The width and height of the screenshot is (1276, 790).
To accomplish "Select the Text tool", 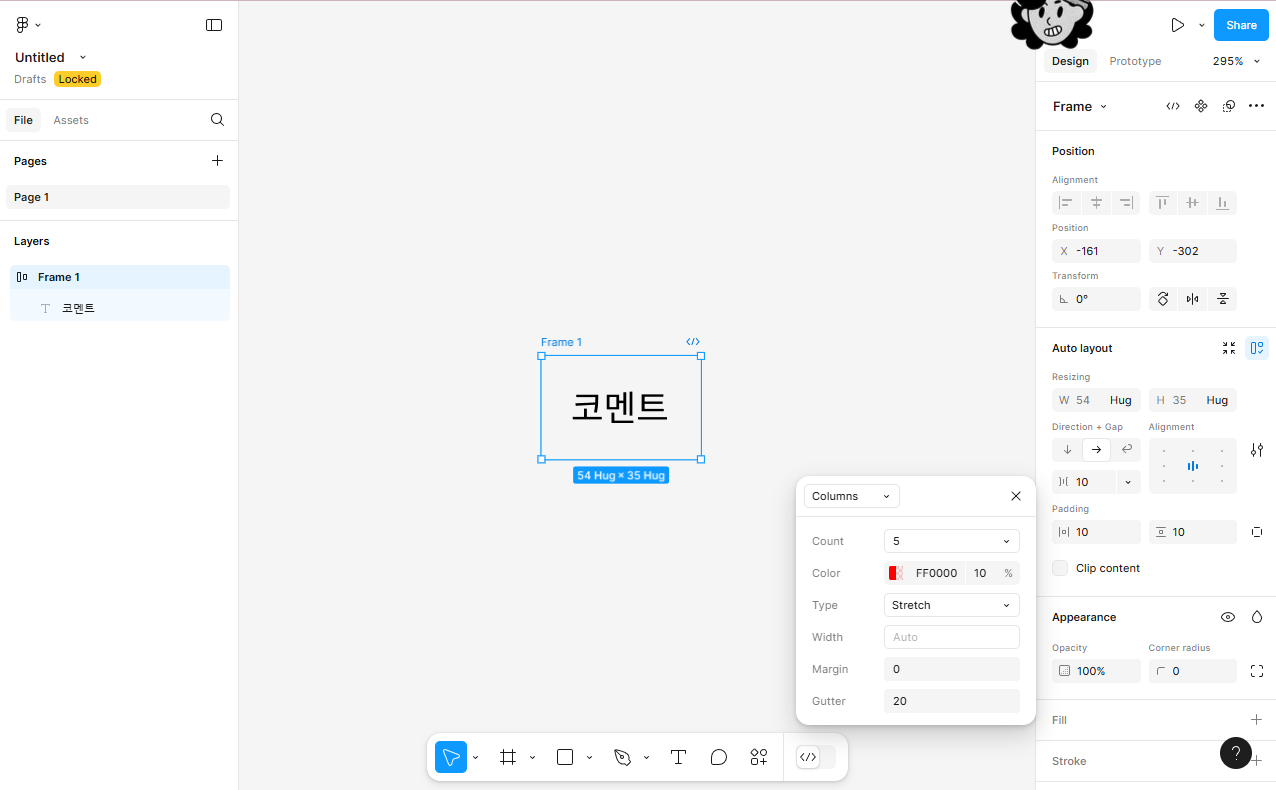I will click(678, 757).
